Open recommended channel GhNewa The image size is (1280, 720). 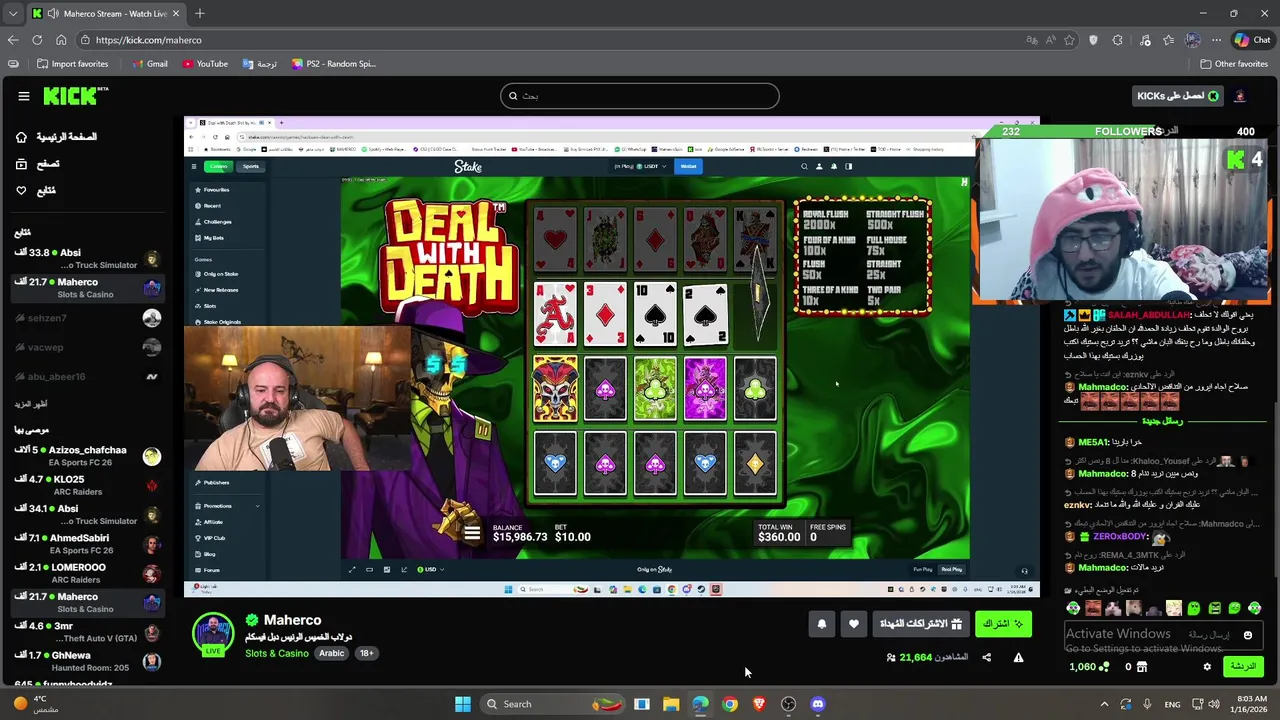[x=87, y=661]
